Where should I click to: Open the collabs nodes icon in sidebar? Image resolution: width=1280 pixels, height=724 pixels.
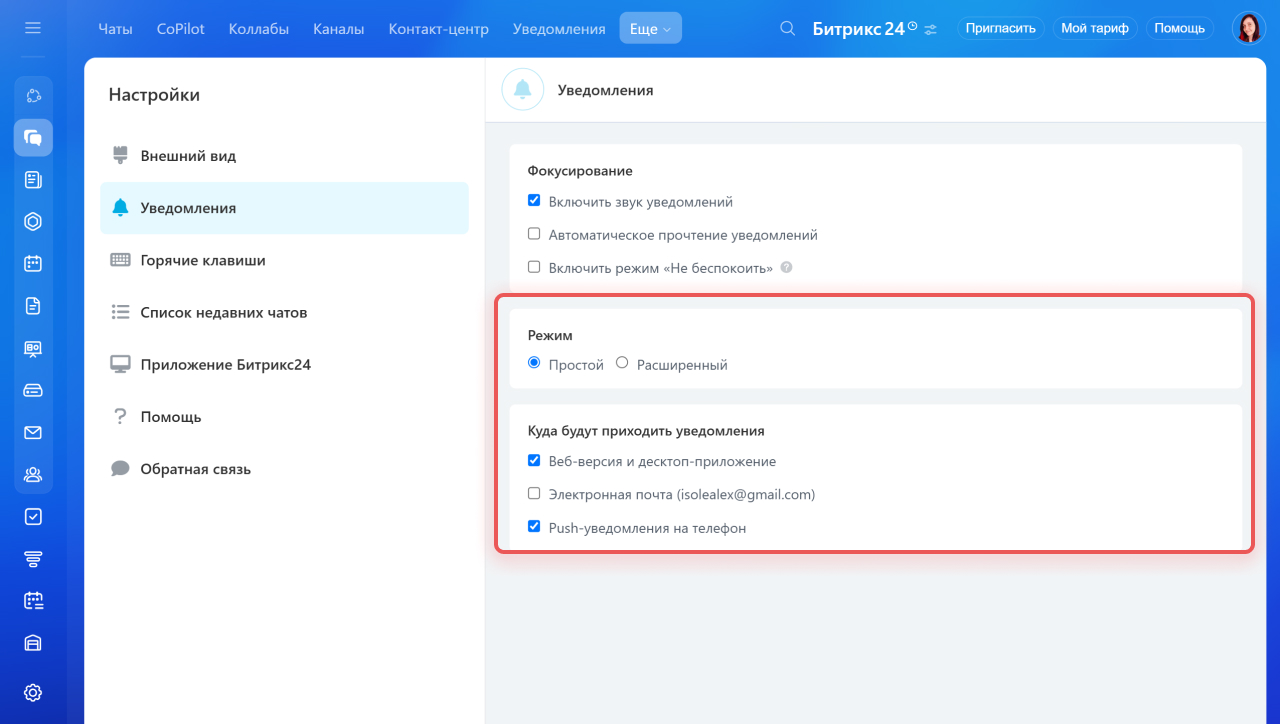click(x=33, y=96)
